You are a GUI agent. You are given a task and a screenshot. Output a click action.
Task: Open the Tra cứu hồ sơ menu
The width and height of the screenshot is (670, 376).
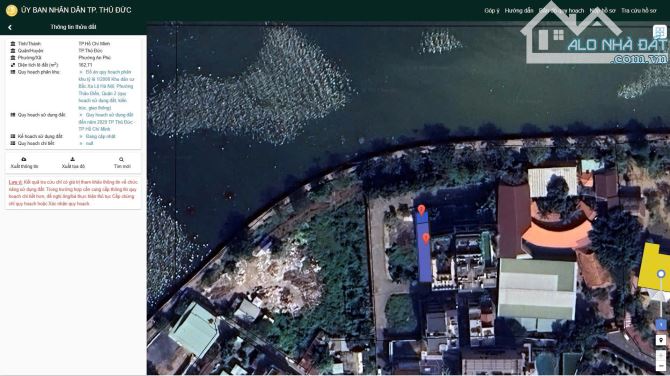pyautogui.click(x=639, y=10)
